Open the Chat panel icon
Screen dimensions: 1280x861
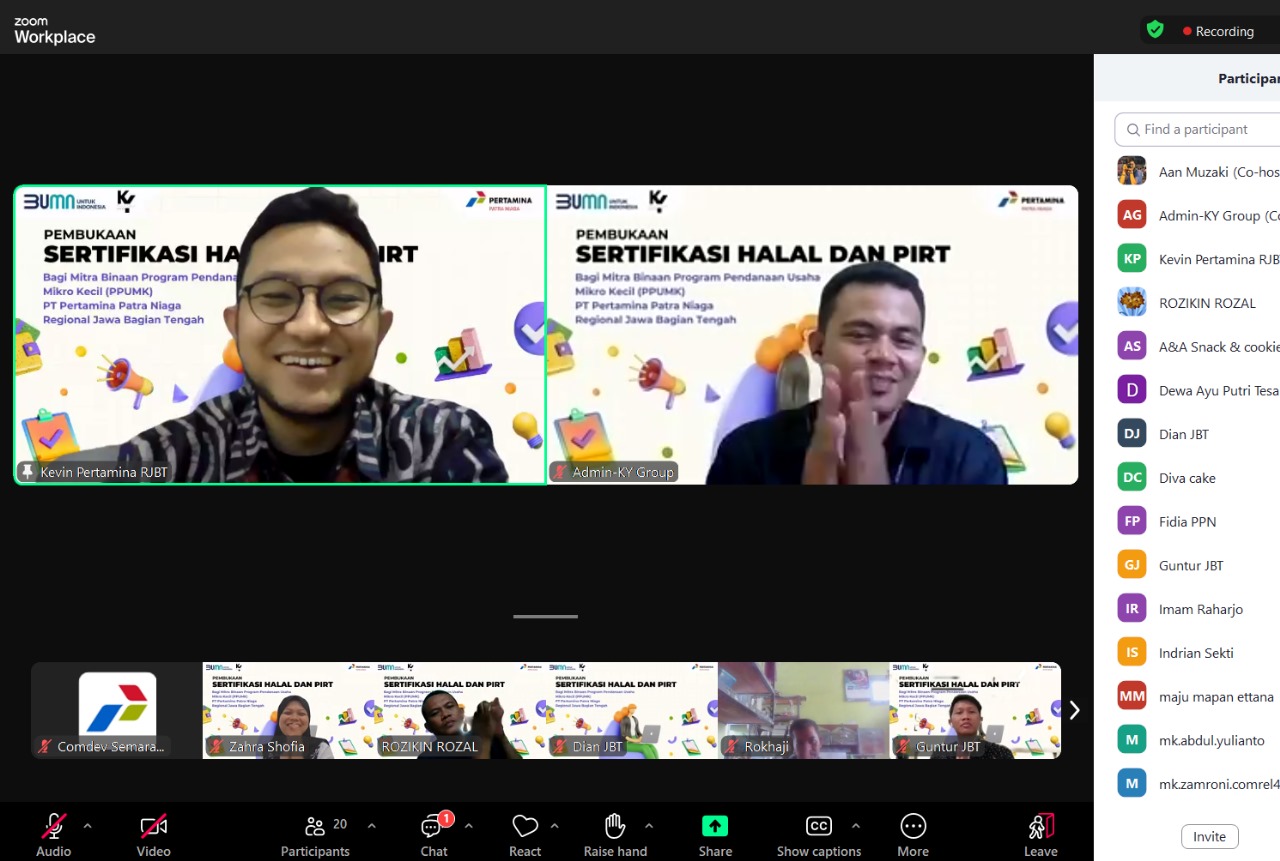433,827
